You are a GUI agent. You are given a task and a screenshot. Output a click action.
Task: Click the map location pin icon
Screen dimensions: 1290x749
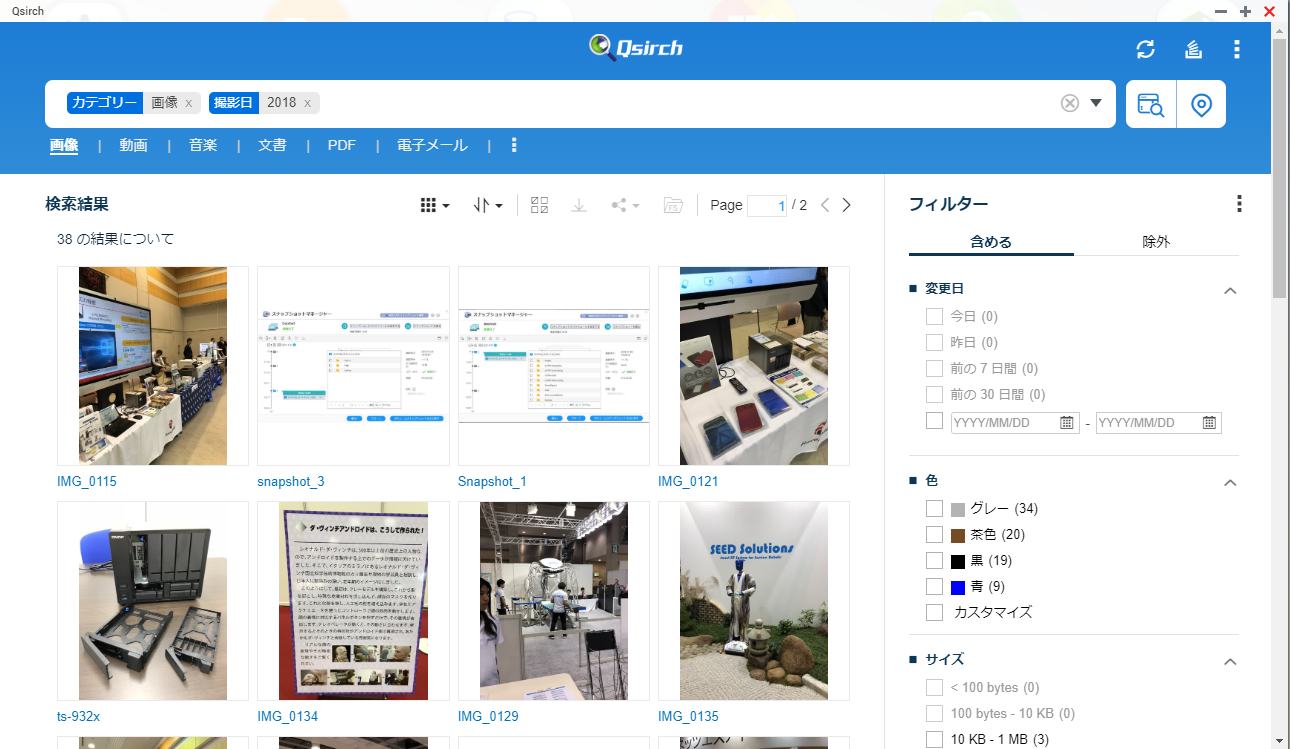coord(1201,104)
